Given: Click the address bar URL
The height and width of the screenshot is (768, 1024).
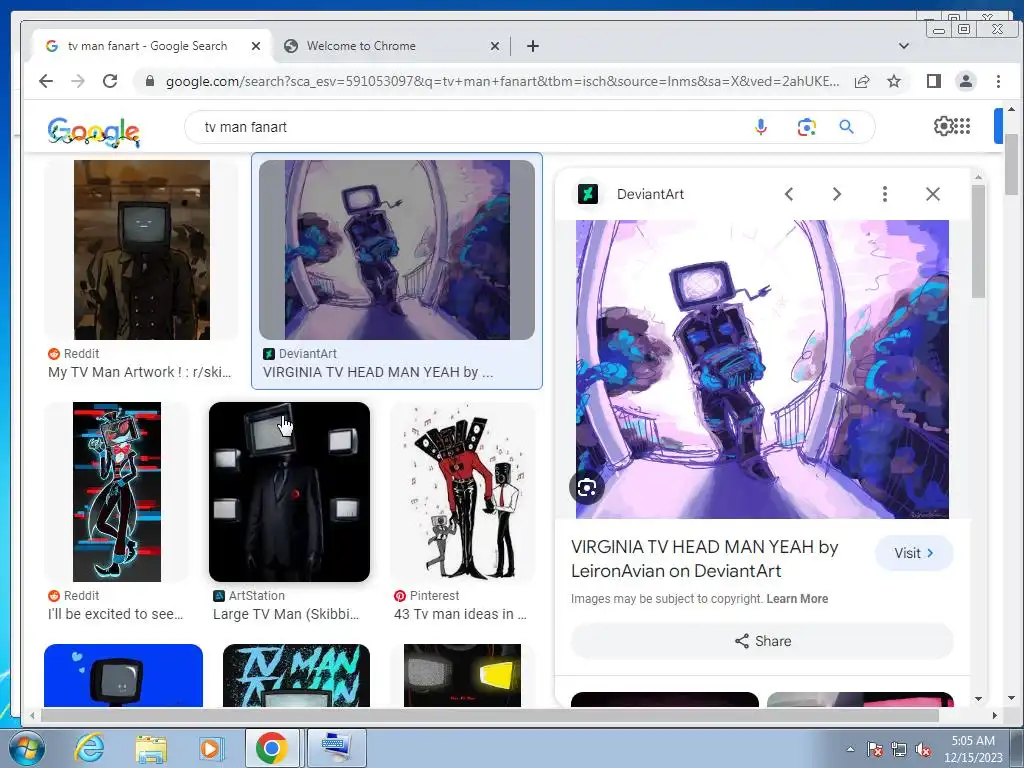Looking at the screenshot, I should tap(502, 81).
